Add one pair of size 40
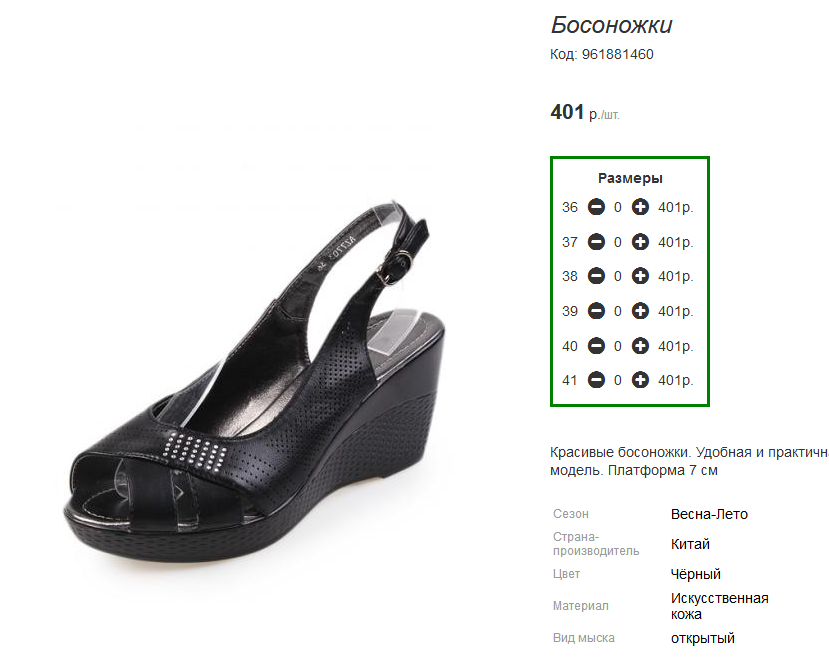This screenshot has height=666, width=829. (x=640, y=346)
